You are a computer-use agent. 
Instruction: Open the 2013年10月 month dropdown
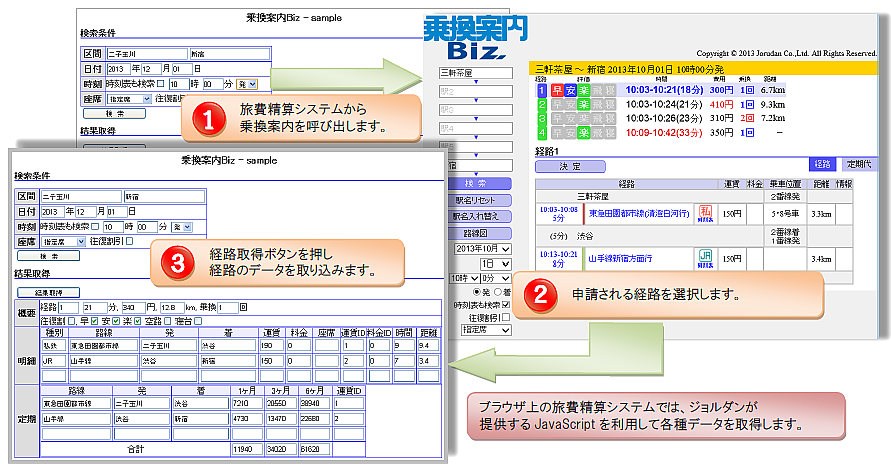[x=482, y=249]
